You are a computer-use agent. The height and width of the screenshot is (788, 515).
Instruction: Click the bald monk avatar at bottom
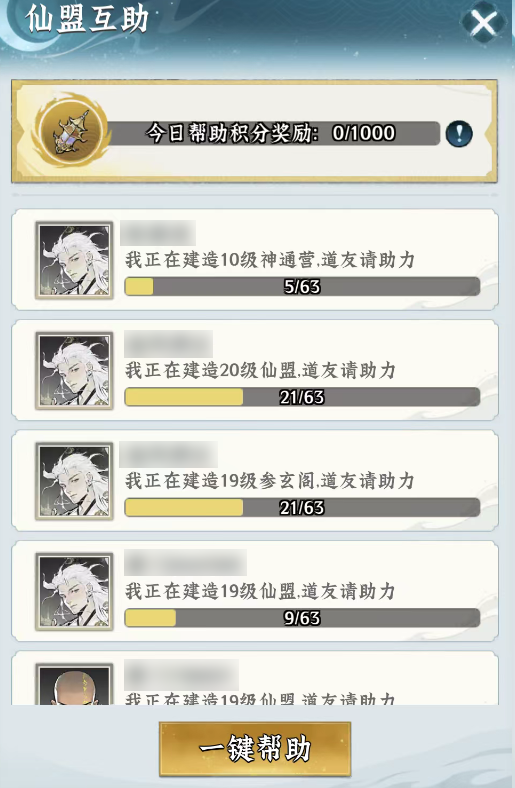(74, 684)
